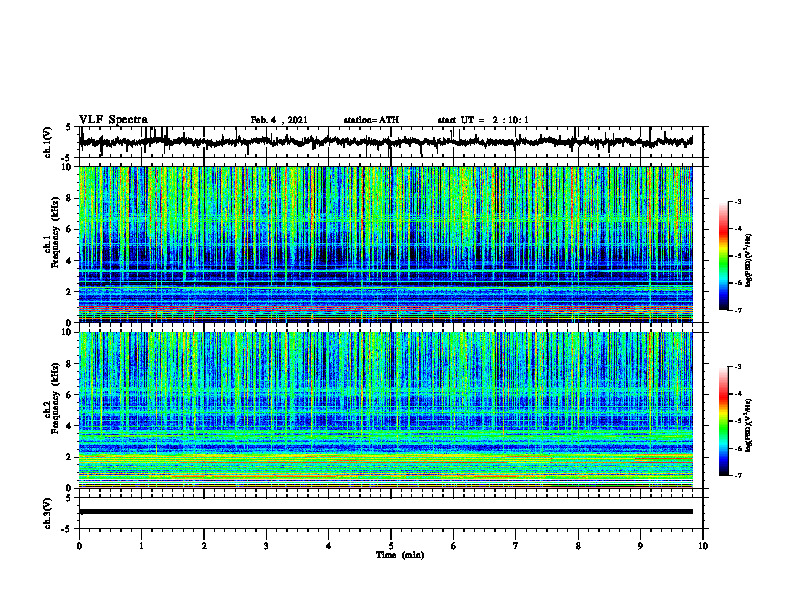This screenshot has height=612, width=792.
Task: Click the ch.2 frequency tick label '2'
Action: [x=70, y=457]
